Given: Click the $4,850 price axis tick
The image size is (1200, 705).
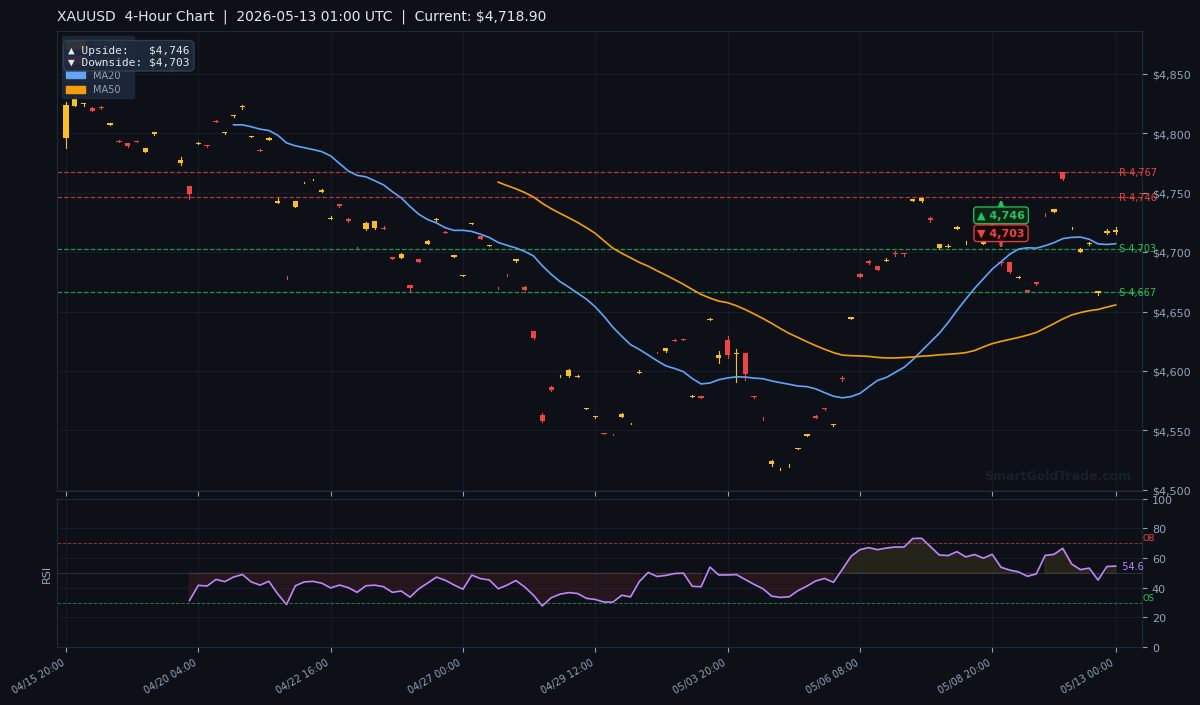Looking at the screenshot, I should click(x=1171, y=75).
